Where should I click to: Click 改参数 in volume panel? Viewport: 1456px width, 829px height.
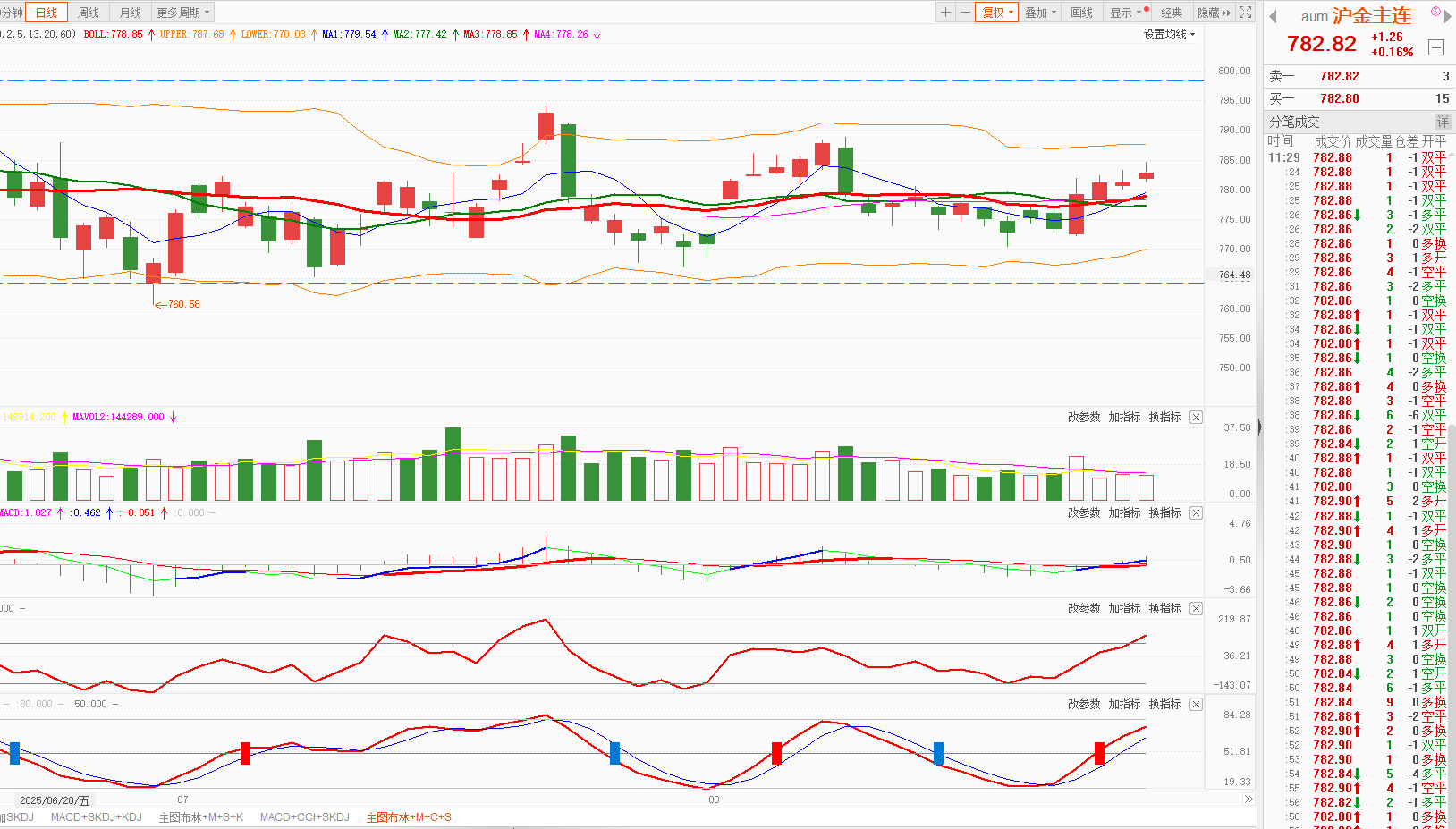pos(1084,417)
